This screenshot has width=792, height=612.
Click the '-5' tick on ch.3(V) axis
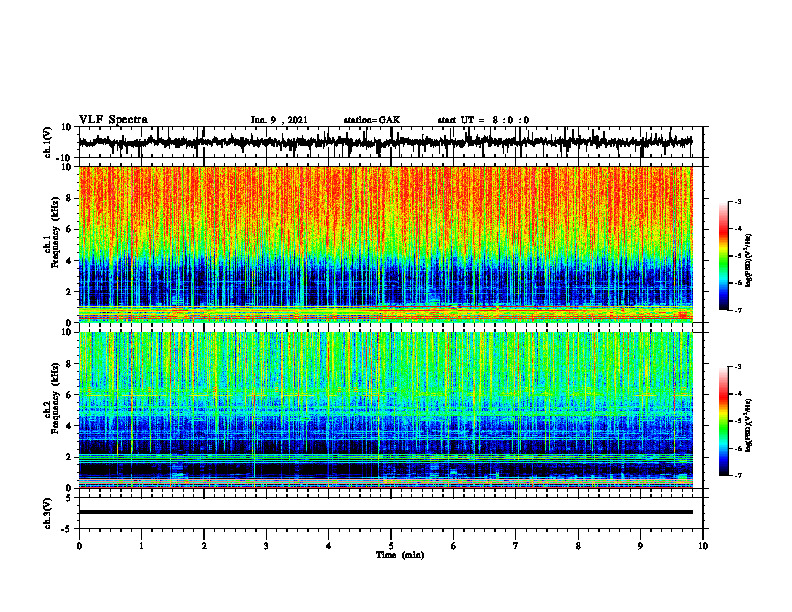coord(68,529)
